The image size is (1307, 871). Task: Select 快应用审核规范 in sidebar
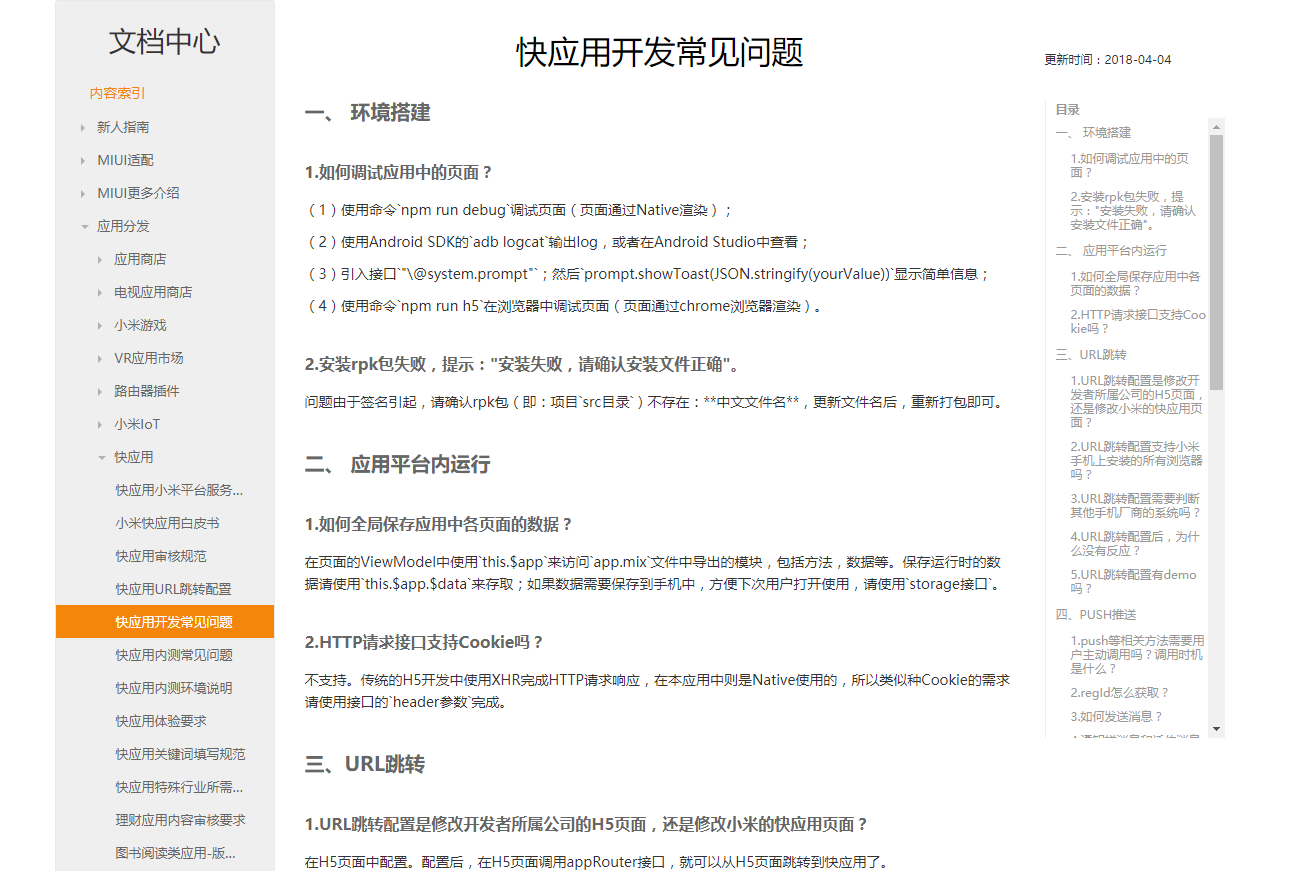click(x=161, y=556)
